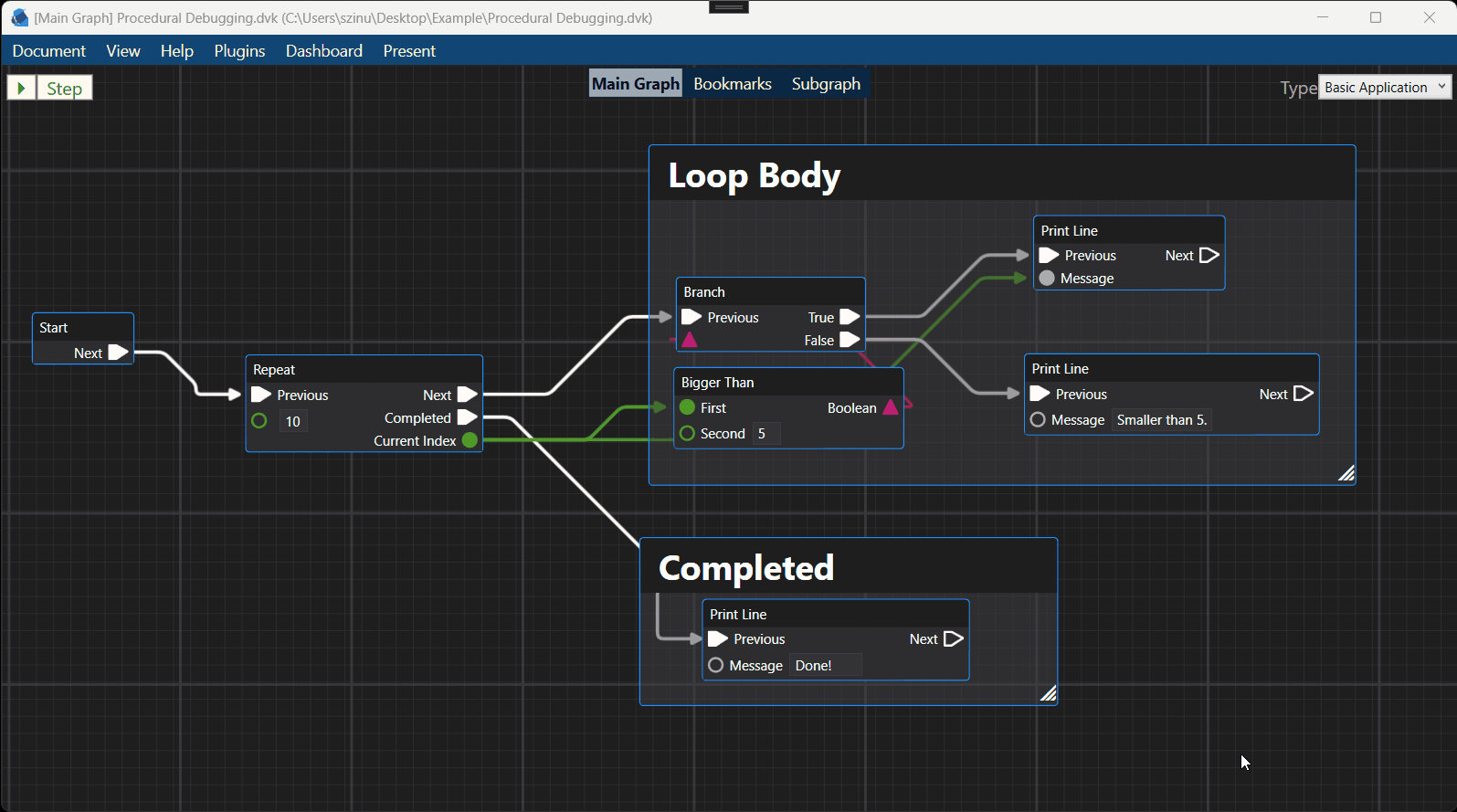1457x812 pixels.
Task: Edit the 'Smaller than 5.' message field
Action: point(1161,420)
